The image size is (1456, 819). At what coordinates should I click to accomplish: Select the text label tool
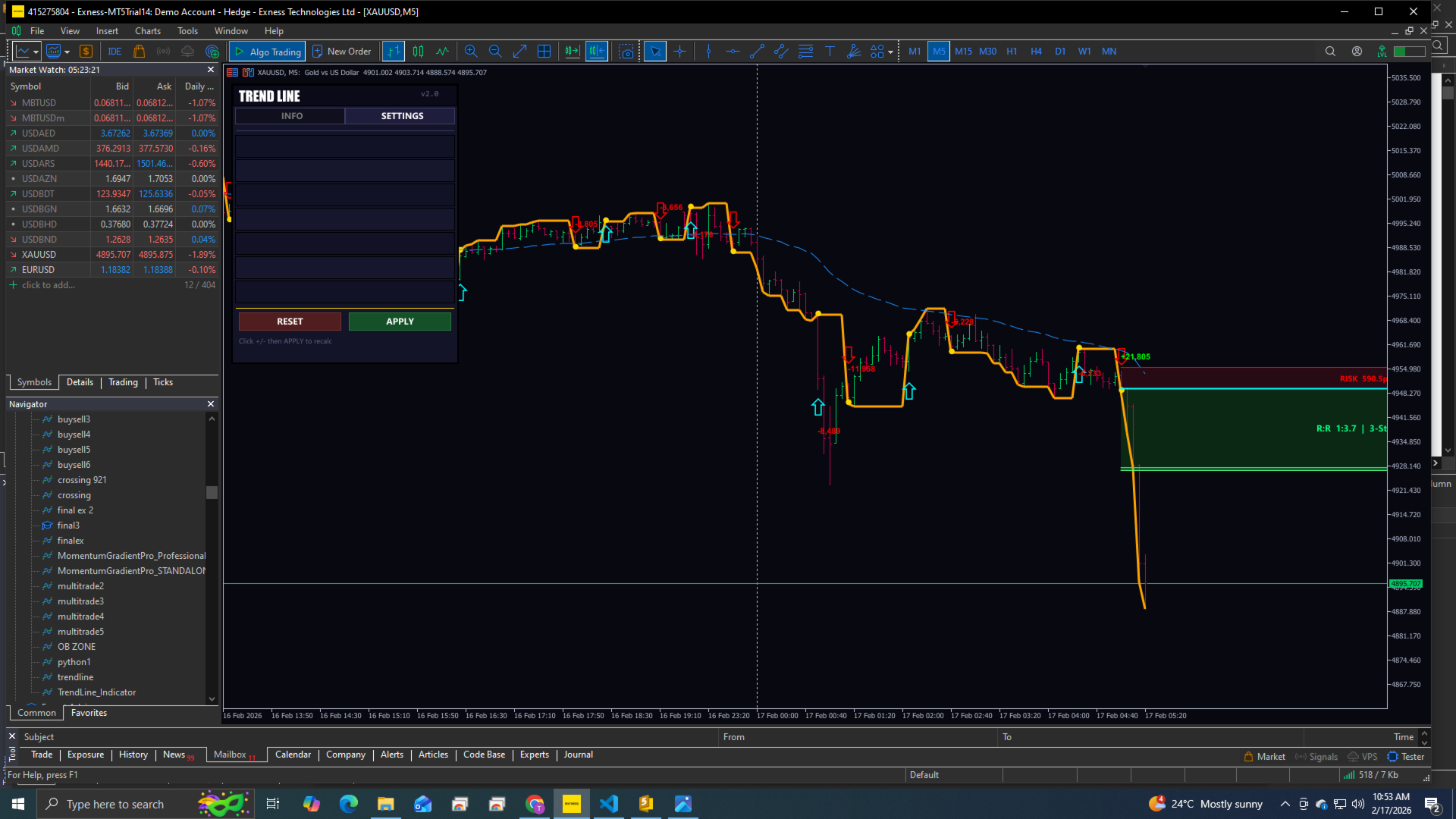830,52
